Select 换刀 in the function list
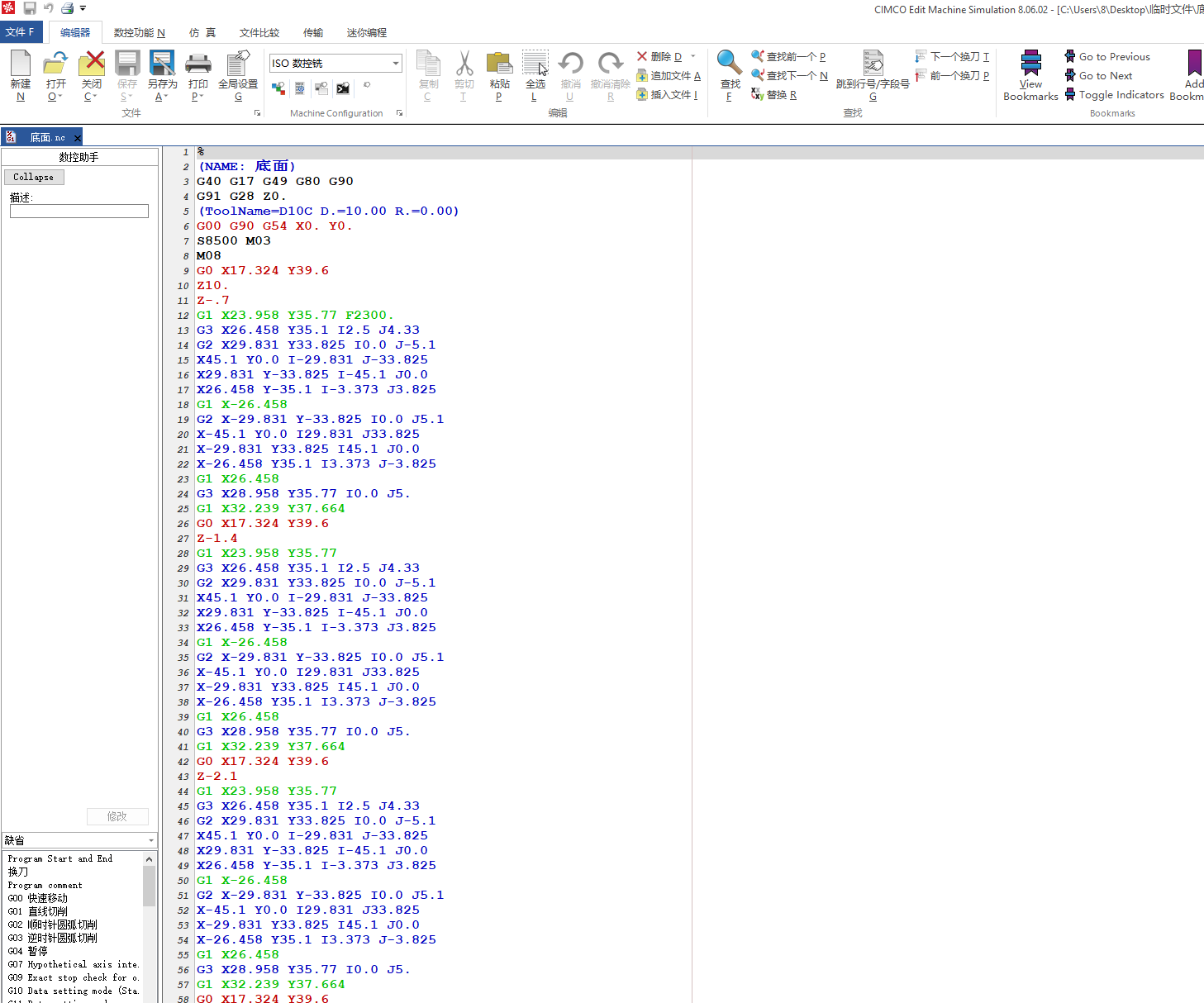Viewport: 1204px width, 1003px height. click(18, 872)
